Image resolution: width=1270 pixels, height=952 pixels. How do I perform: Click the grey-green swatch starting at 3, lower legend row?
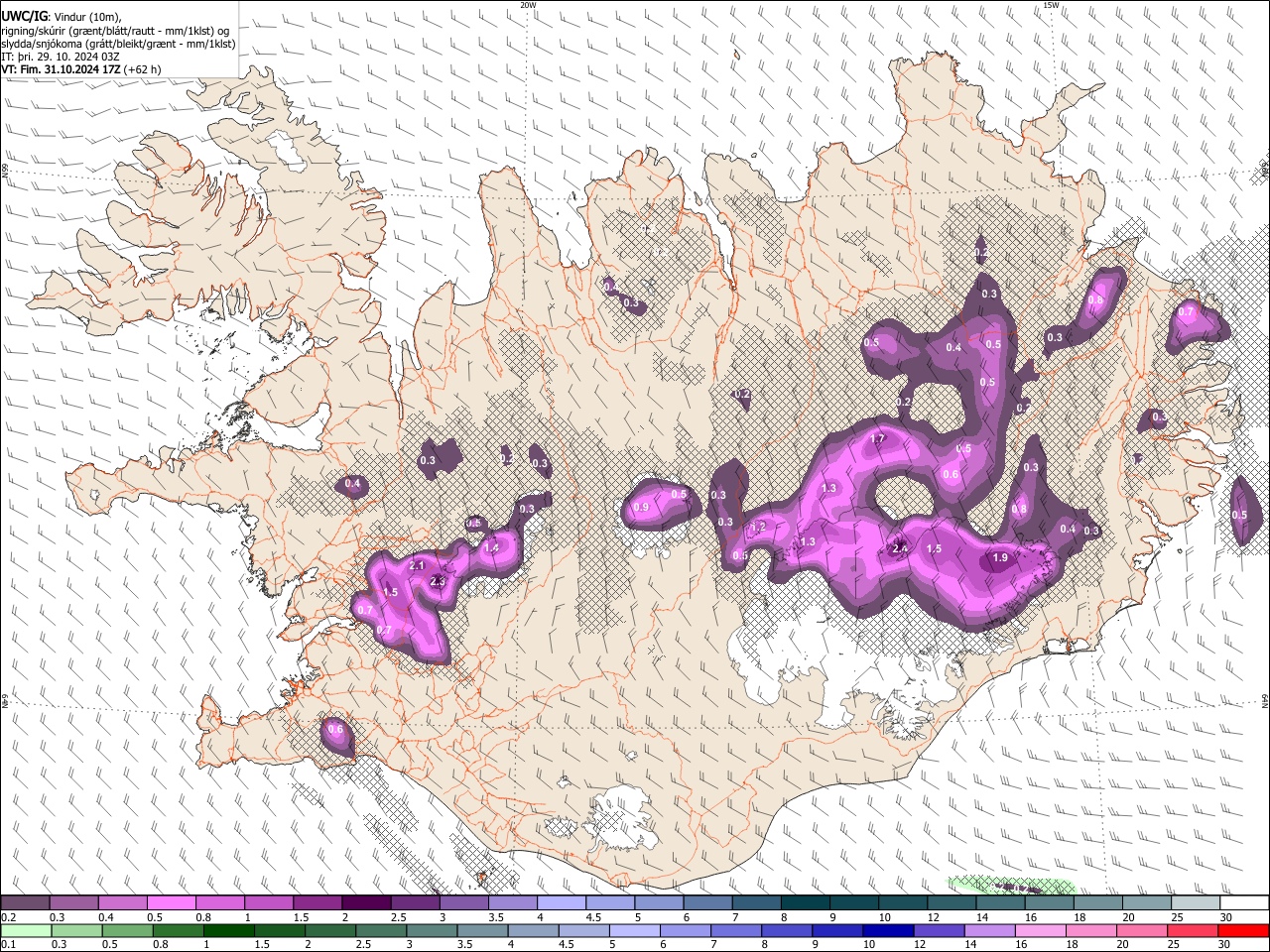point(431,930)
